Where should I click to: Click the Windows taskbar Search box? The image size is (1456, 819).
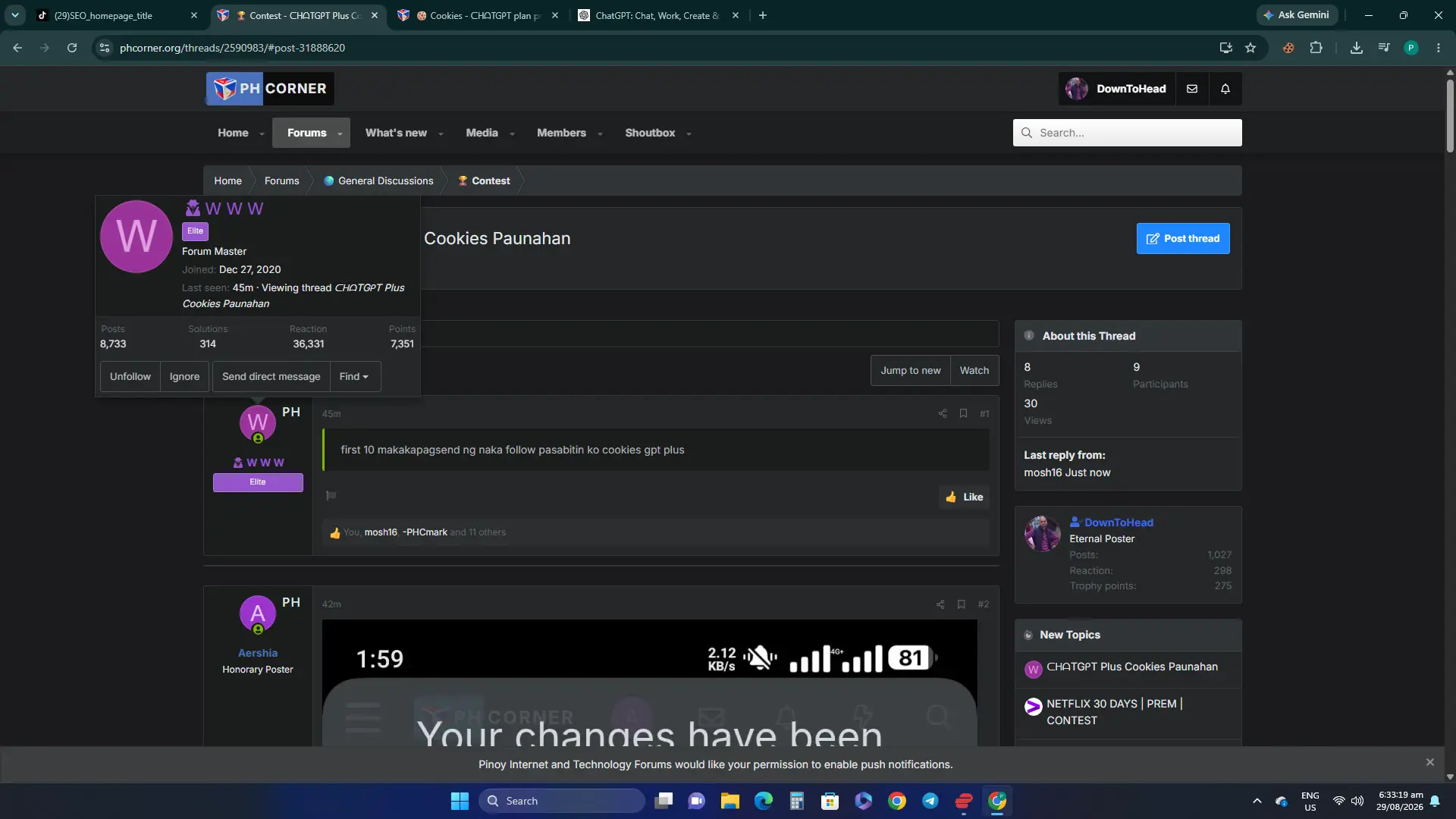pyautogui.click(x=562, y=801)
